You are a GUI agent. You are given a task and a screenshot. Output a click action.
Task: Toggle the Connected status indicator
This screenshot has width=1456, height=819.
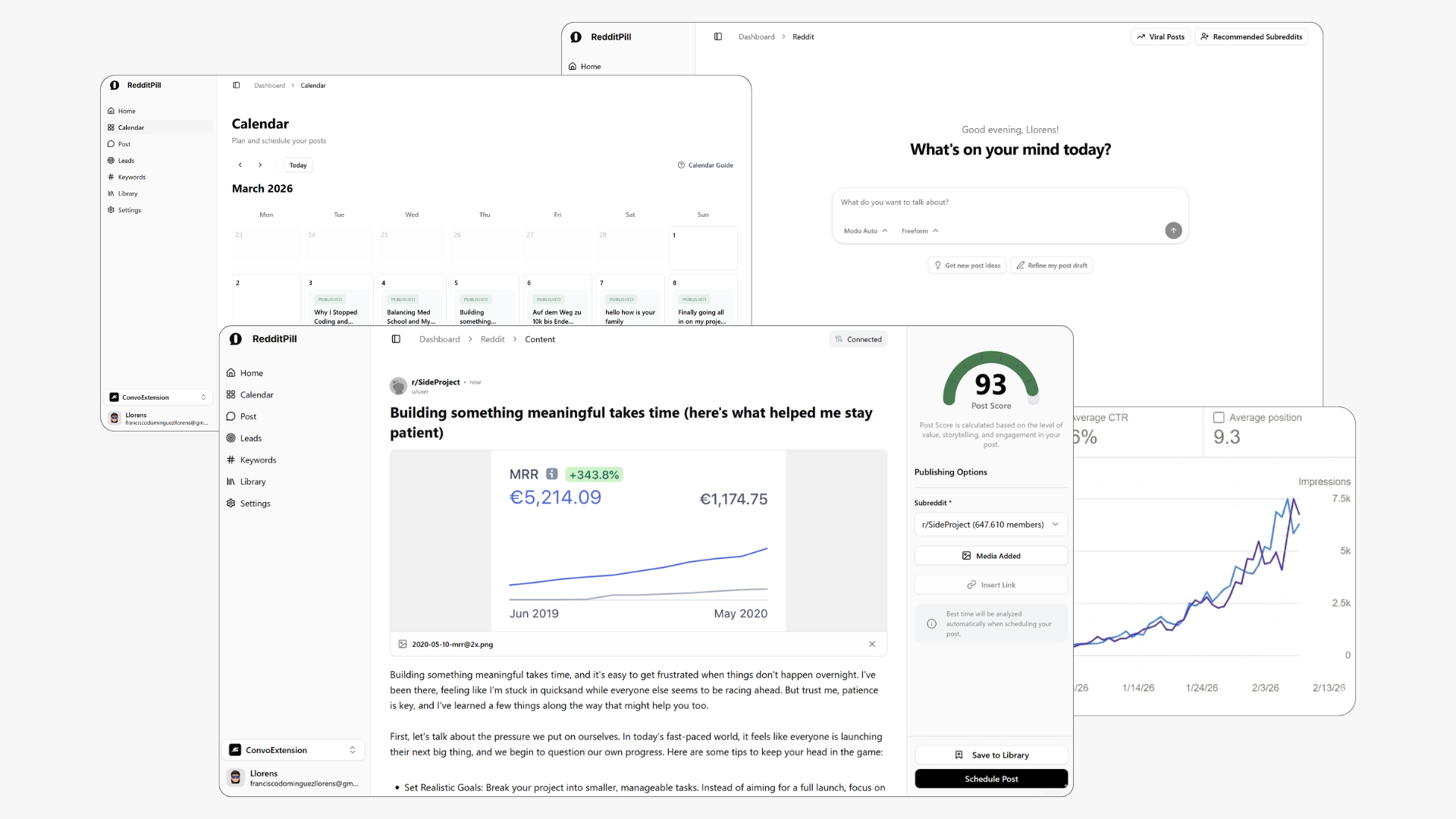(x=858, y=339)
